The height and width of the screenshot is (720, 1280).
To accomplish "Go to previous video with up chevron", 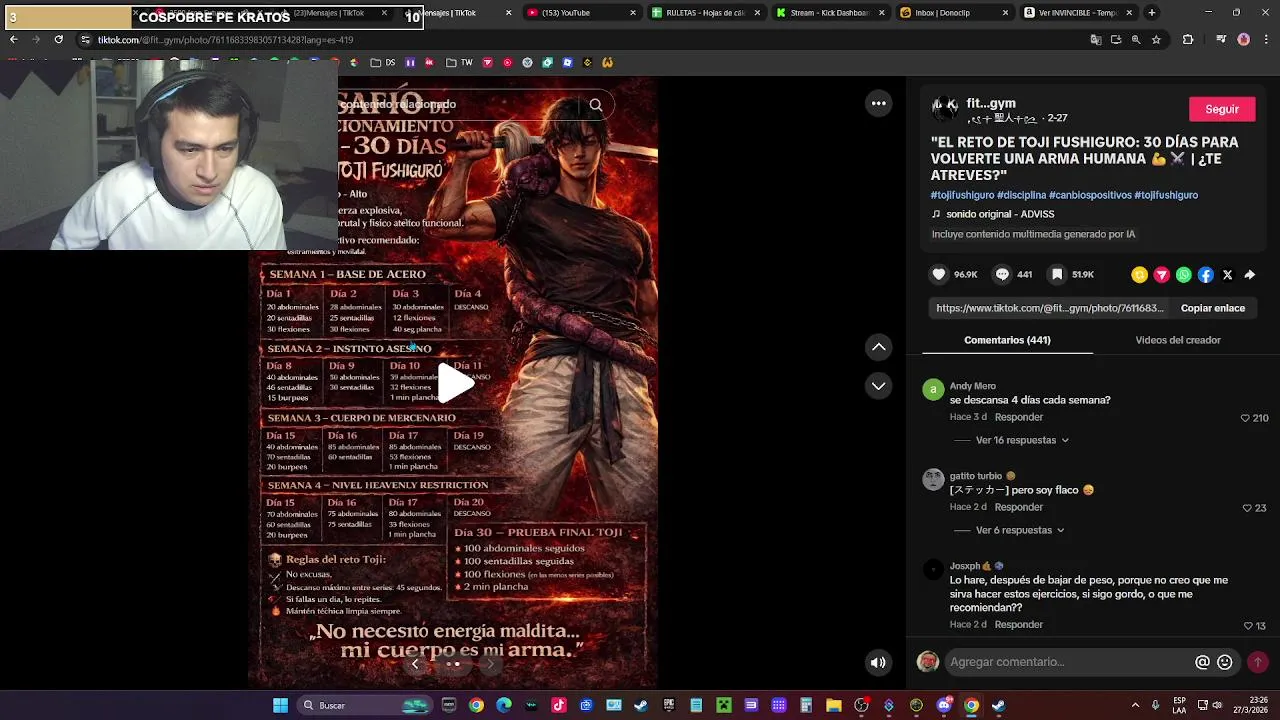I will 878,347.
